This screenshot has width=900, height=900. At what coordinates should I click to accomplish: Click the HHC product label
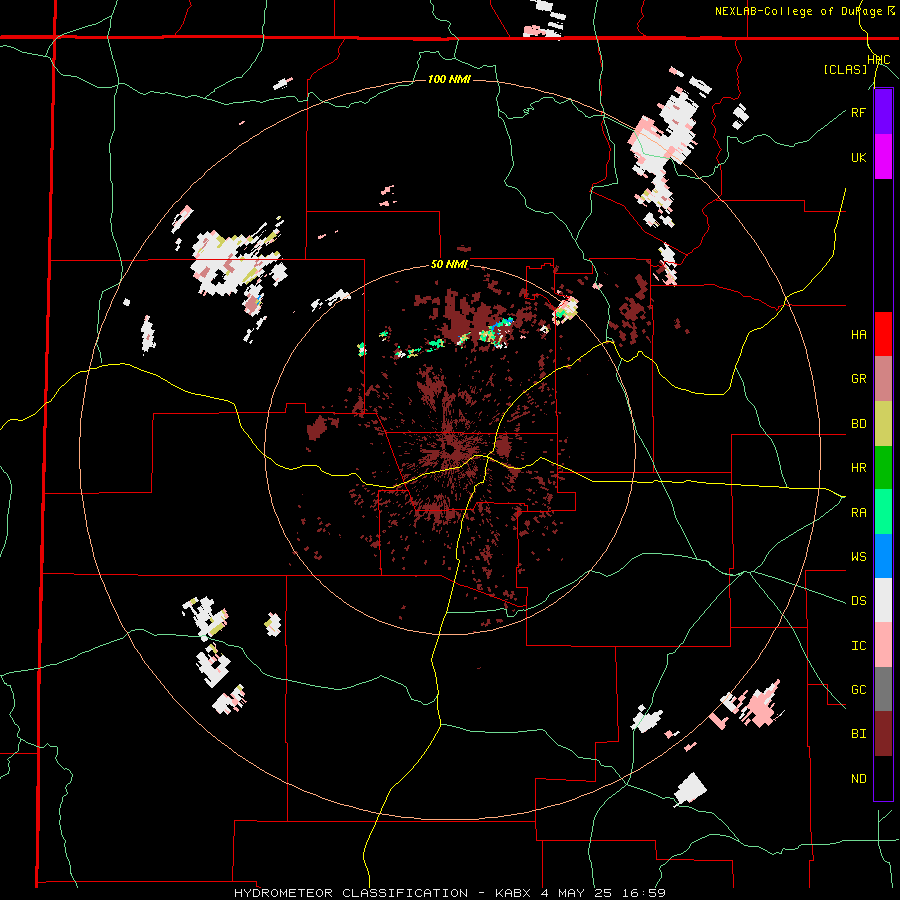(878, 60)
